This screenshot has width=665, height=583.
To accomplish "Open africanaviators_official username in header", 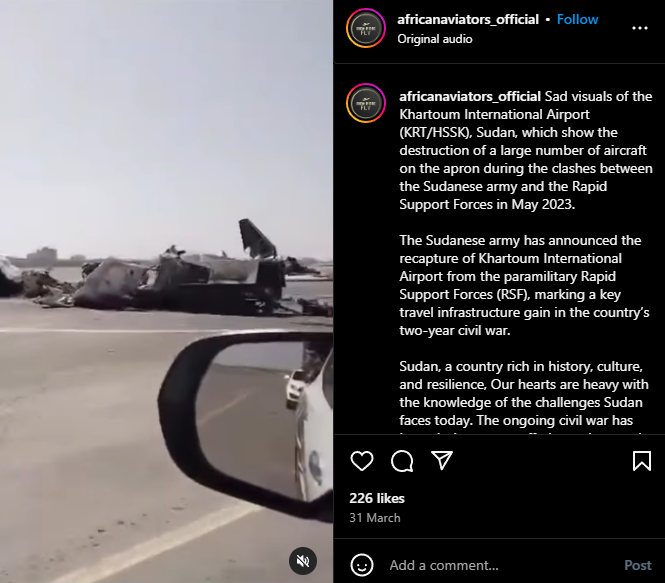I will click(x=468, y=20).
